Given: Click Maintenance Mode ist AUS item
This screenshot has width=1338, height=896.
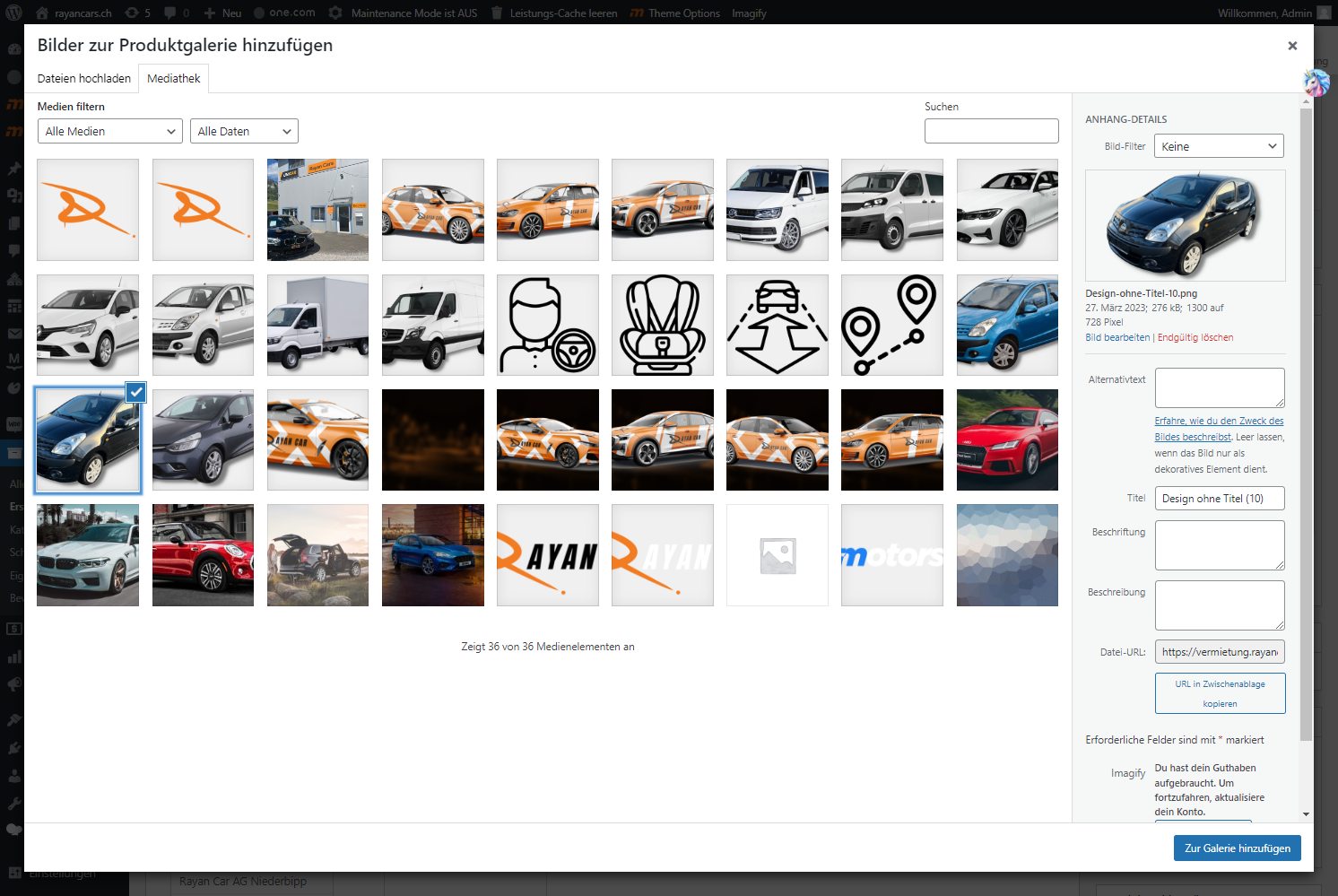Looking at the screenshot, I should [404, 13].
